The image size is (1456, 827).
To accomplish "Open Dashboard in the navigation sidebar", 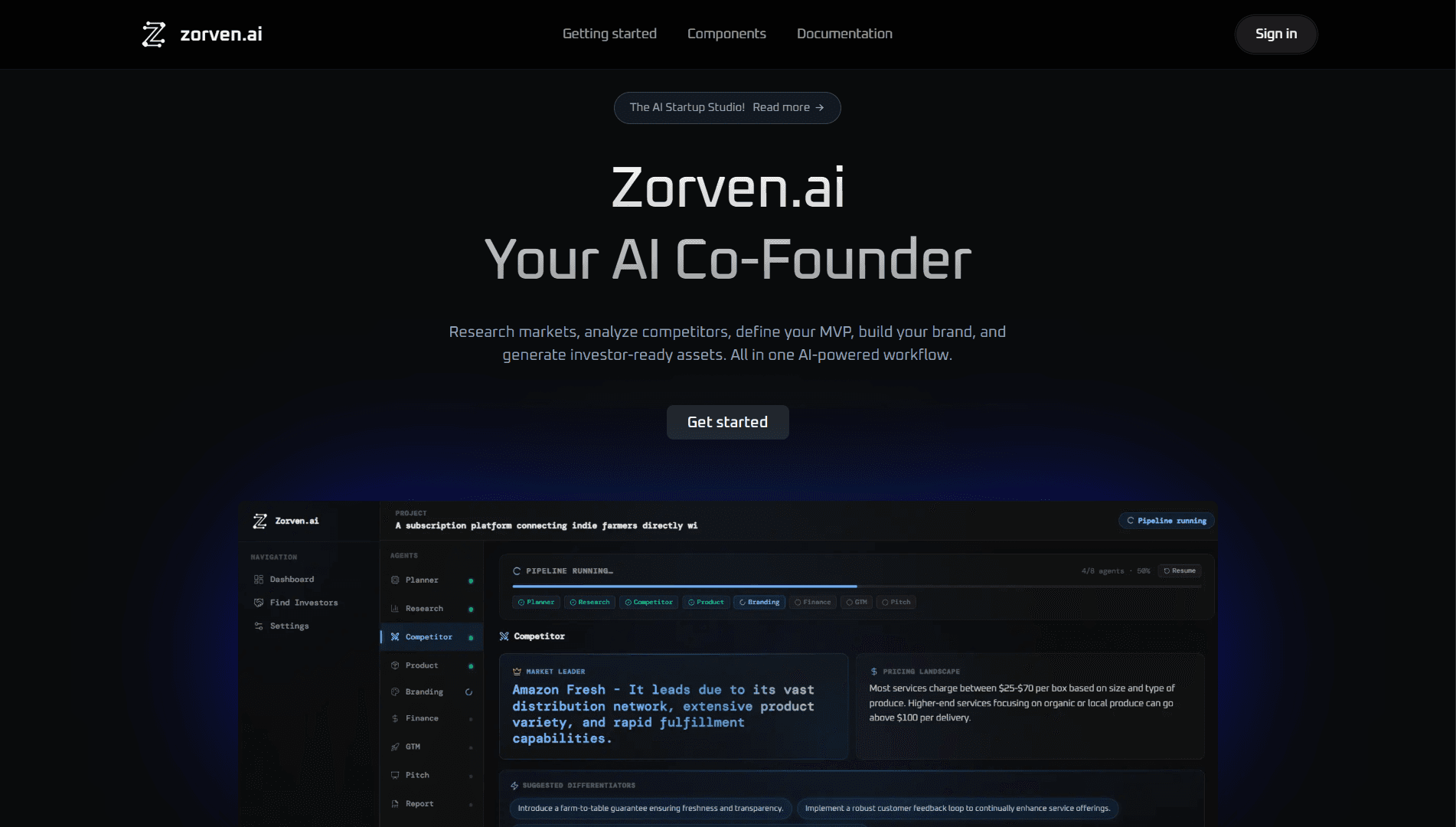I will coord(292,580).
